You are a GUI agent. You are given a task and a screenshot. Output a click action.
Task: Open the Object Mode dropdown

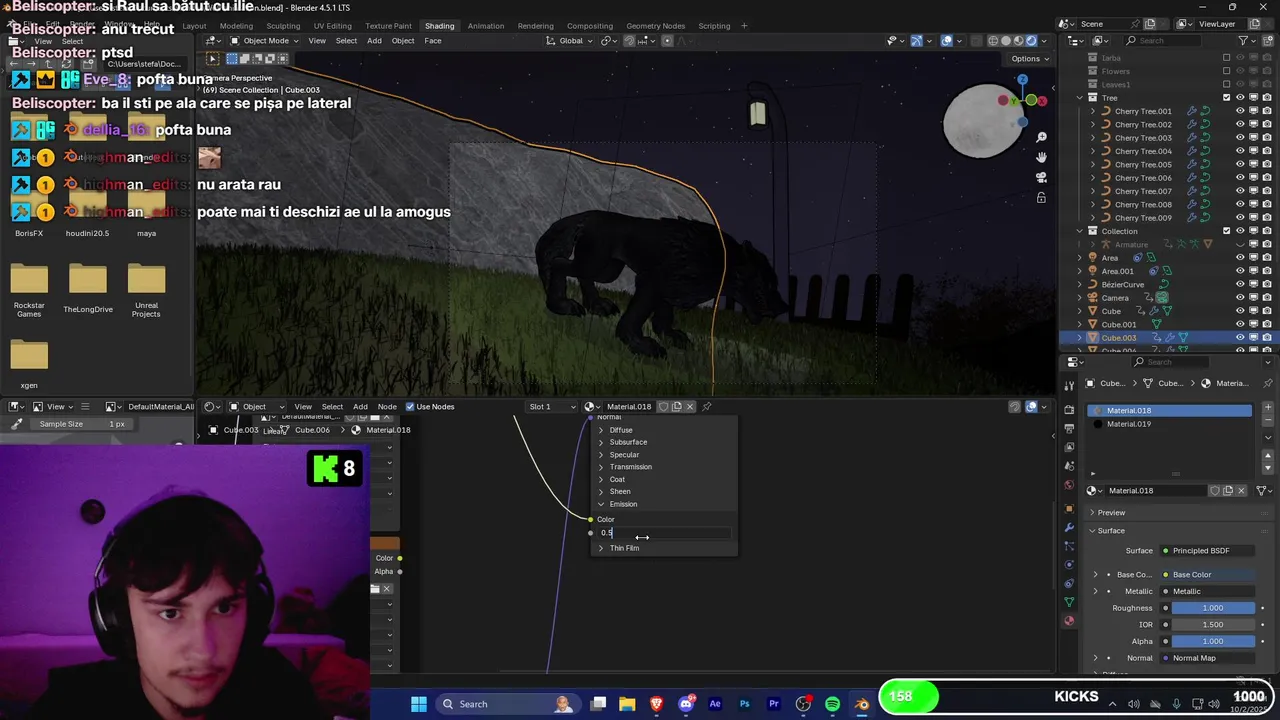pyautogui.click(x=265, y=41)
